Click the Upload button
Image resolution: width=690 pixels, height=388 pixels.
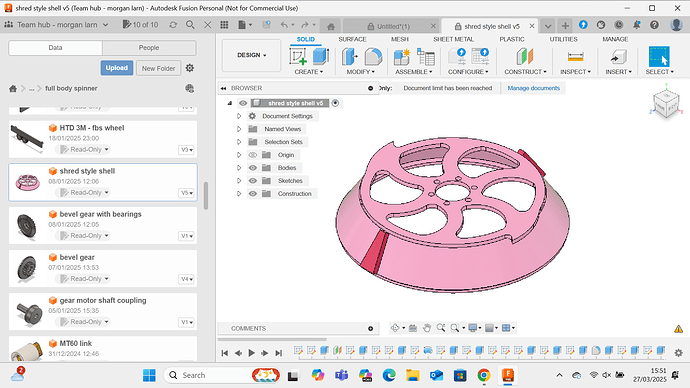pyautogui.click(x=117, y=68)
